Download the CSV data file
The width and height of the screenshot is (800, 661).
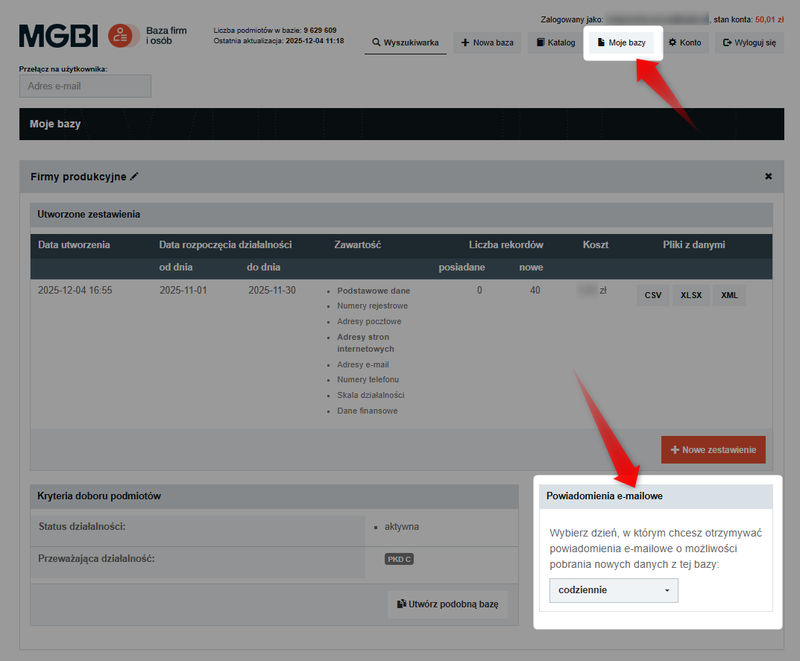(x=653, y=295)
